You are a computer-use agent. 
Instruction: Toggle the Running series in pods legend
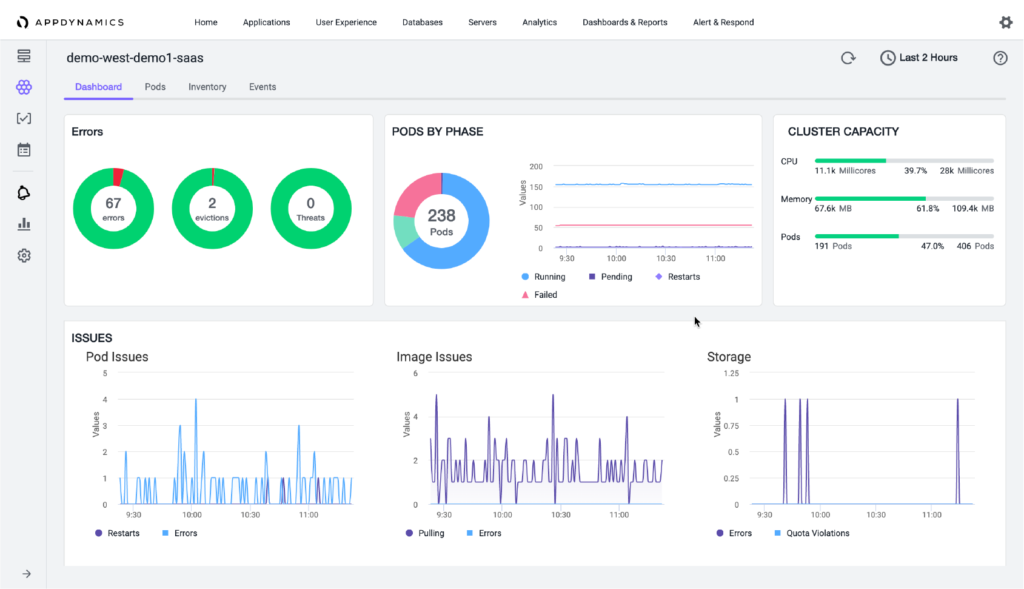(543, 277)
